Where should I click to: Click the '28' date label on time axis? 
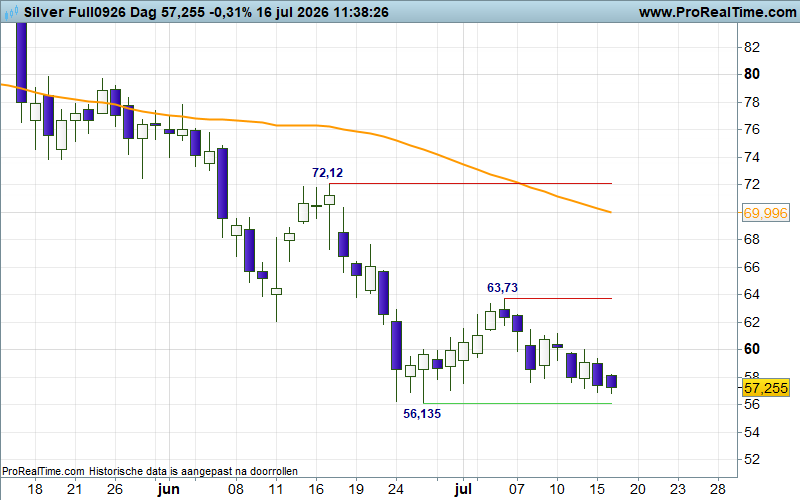718,489
